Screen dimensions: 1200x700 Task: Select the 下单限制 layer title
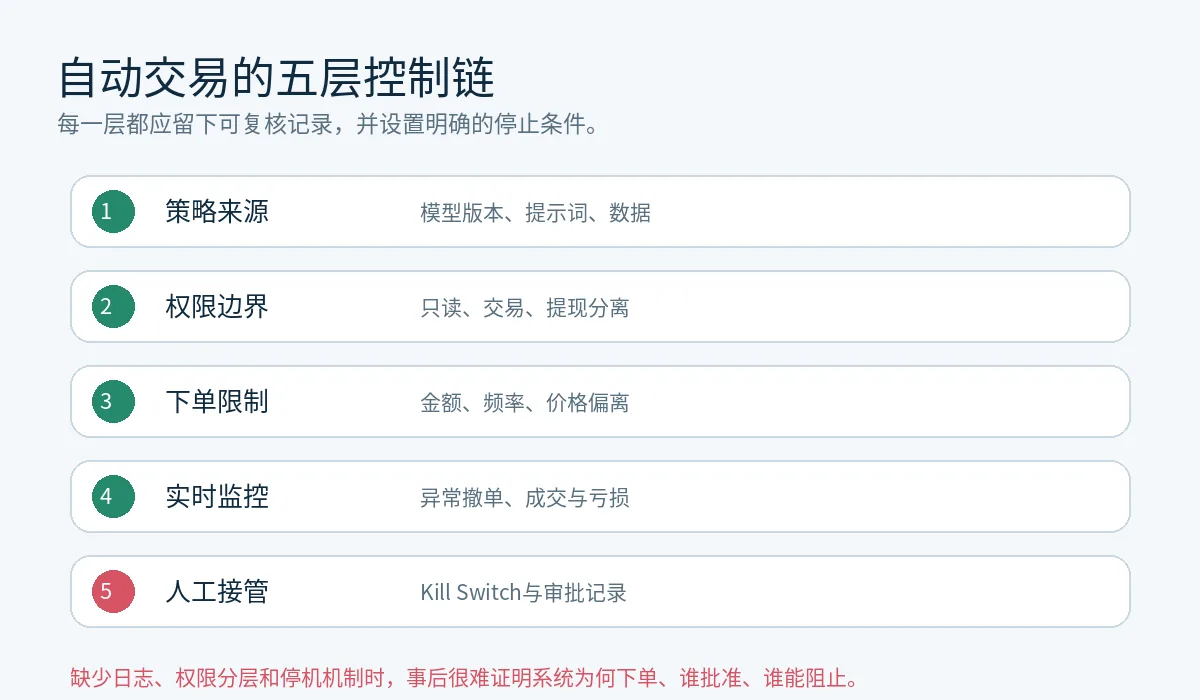[x=217, y=401]
